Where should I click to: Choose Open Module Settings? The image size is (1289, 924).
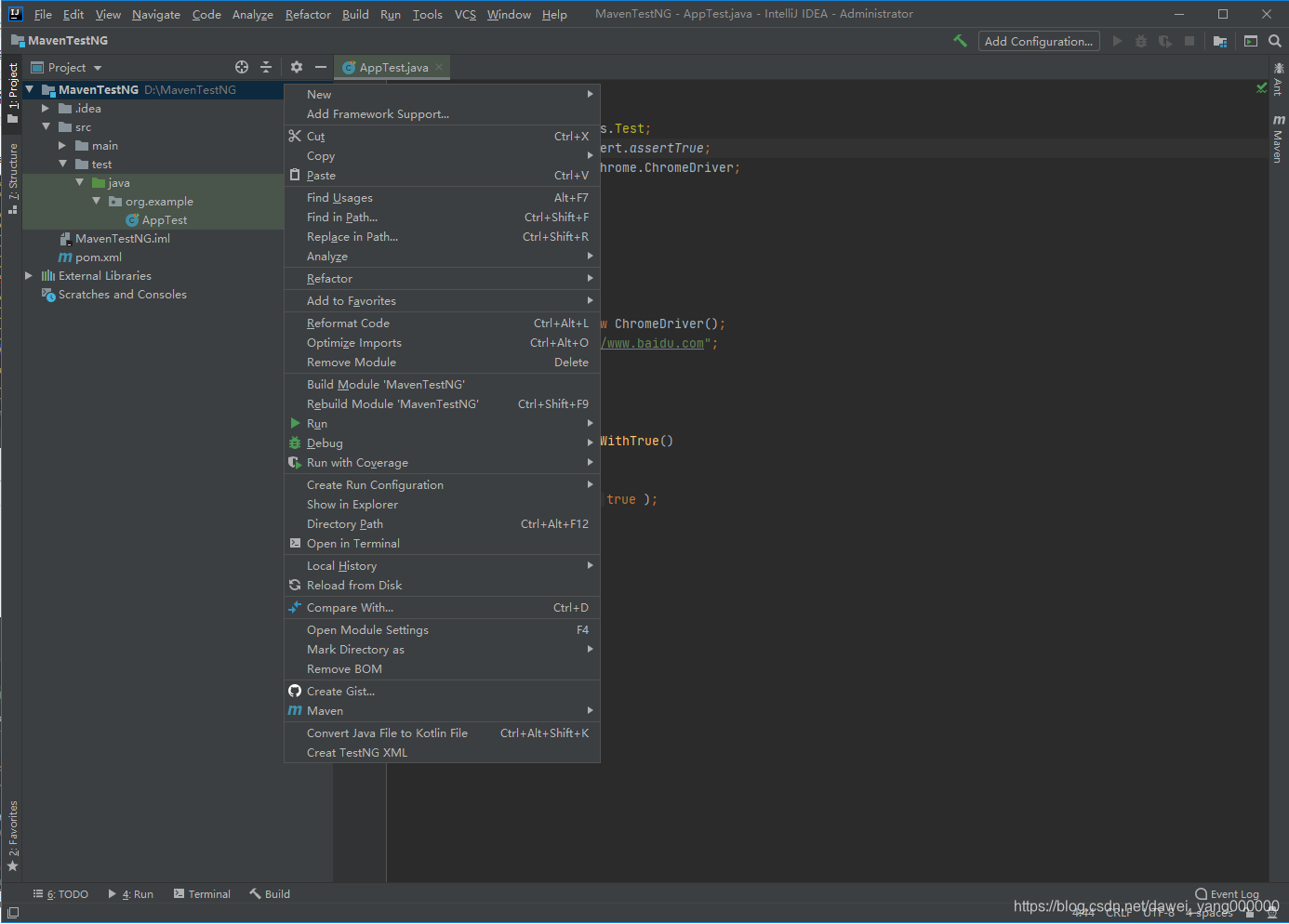click(x=442, y=629)
